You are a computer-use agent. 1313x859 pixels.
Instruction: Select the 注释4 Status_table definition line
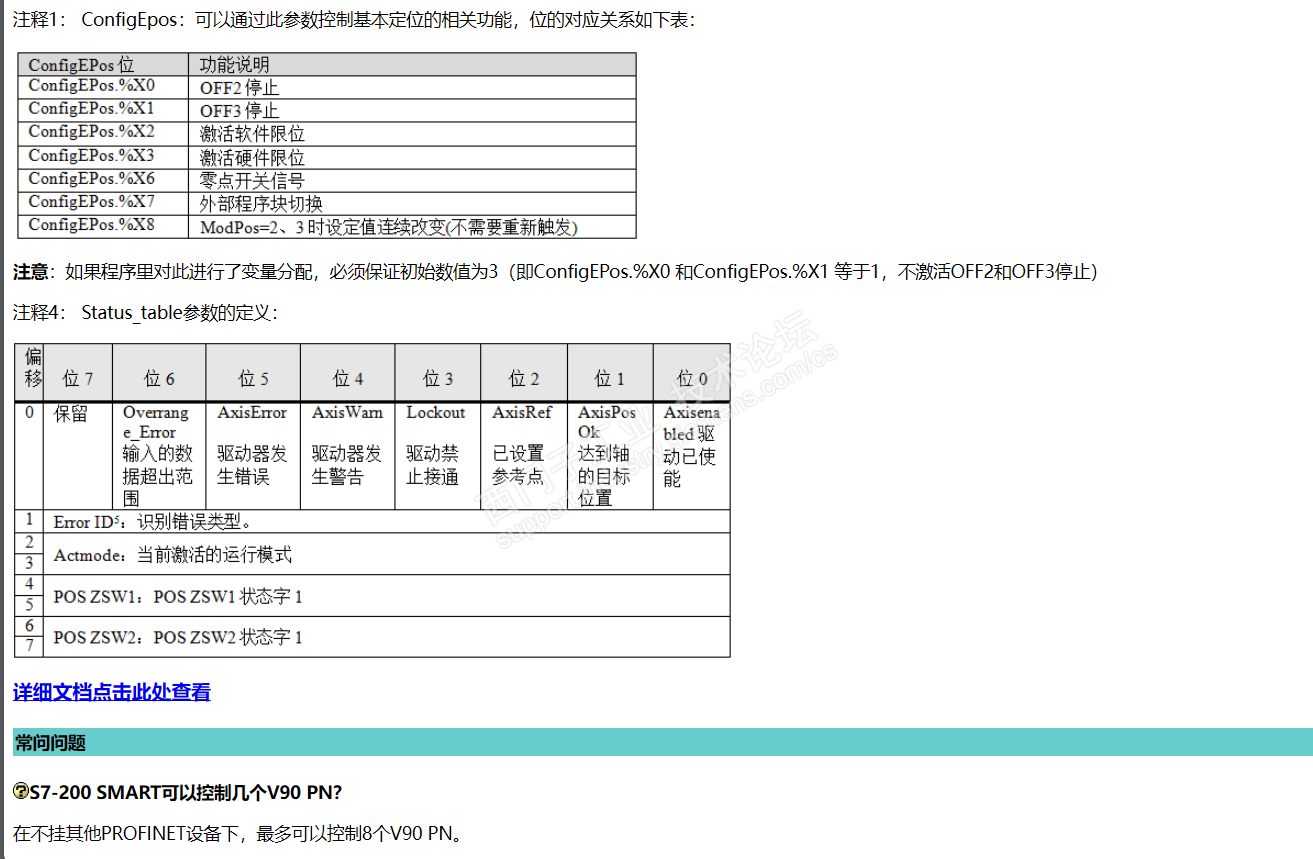coord(145,313)
